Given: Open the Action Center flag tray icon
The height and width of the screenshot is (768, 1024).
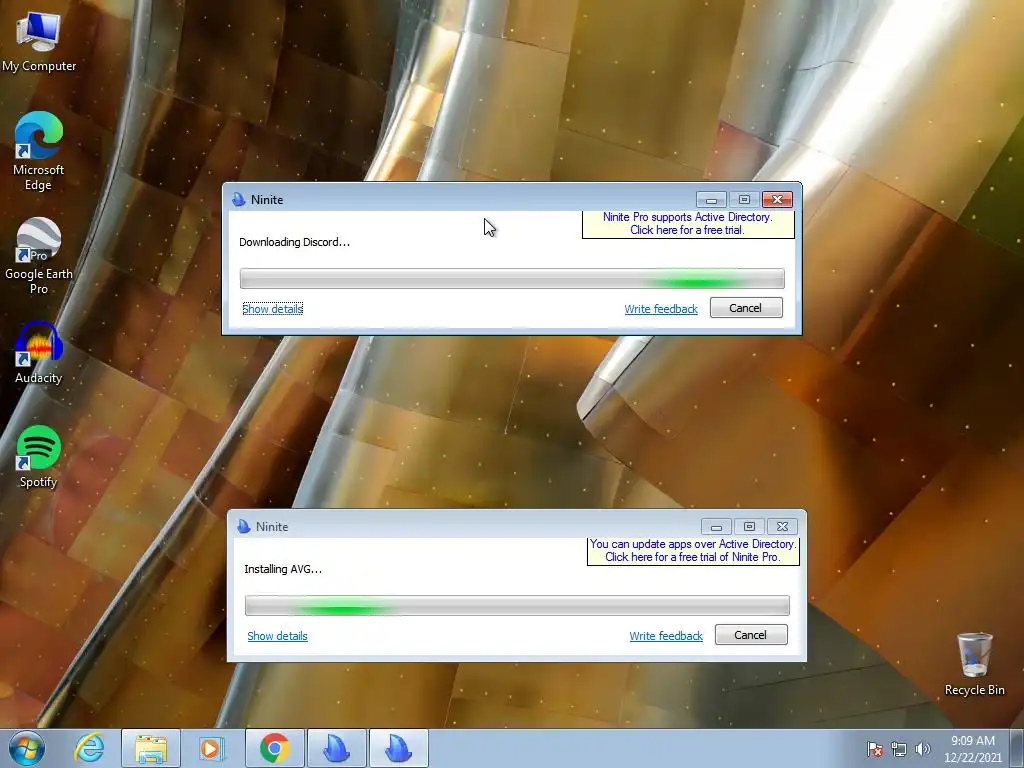Looking at the screenshot, I should [875, 749].
